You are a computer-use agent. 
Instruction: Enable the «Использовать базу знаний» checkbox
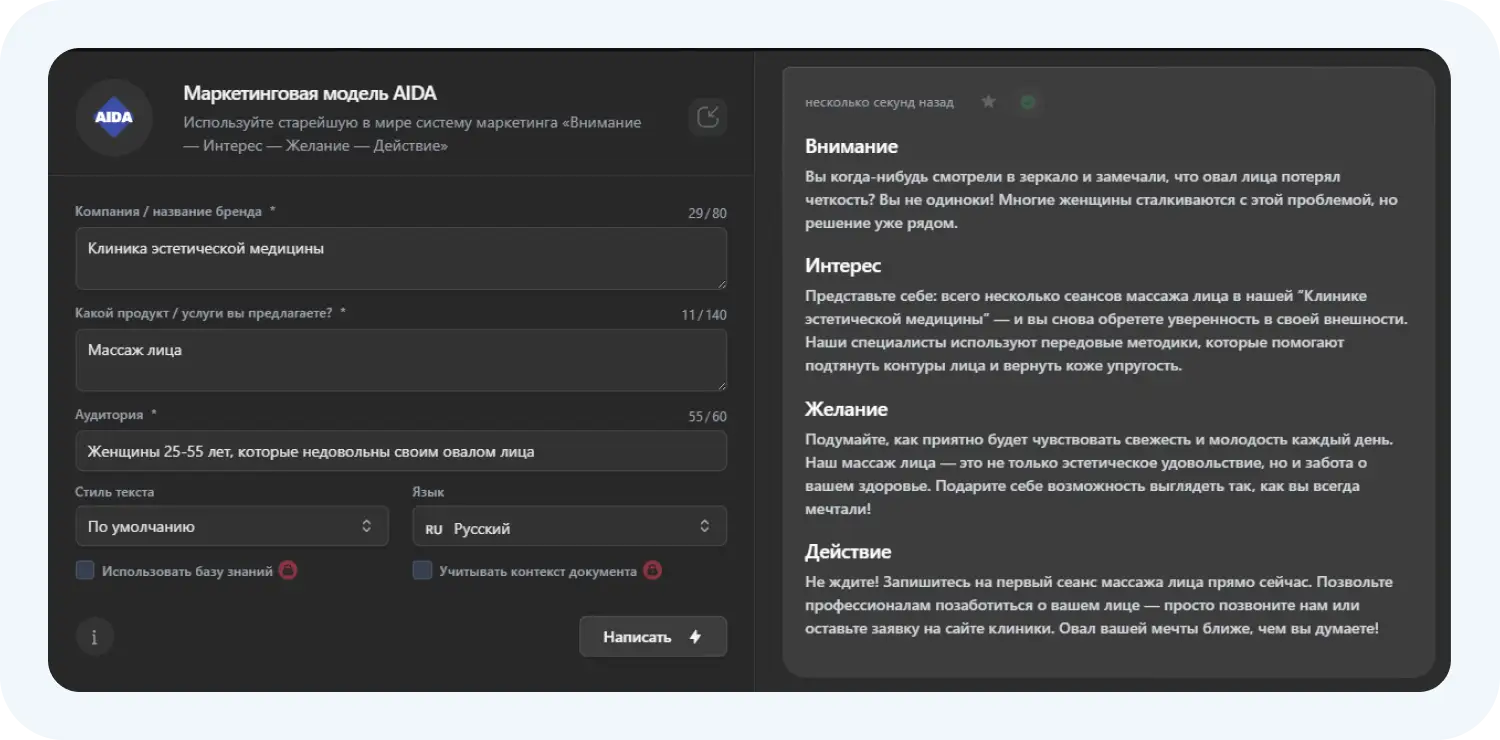pyautogui.click(x=85, y=571)
